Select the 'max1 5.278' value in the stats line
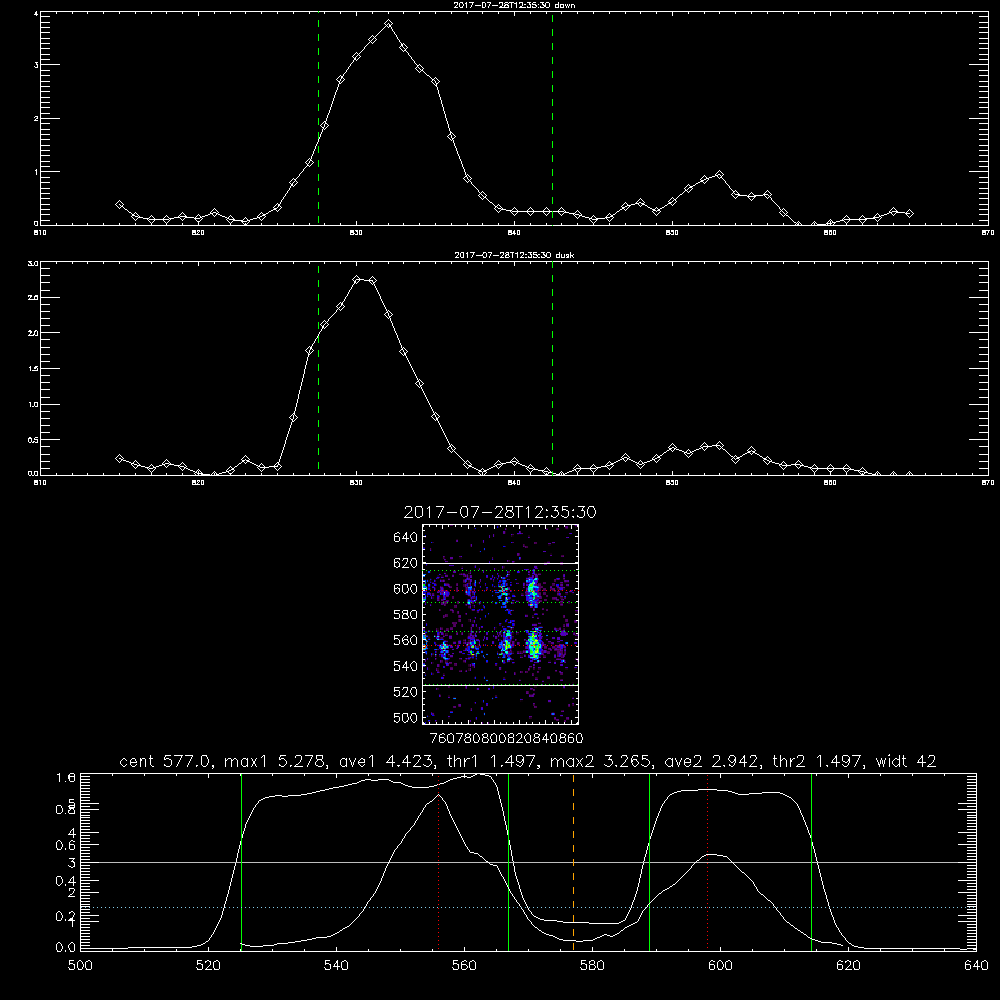Viewport: 1000px width, 1000px height. point(276,761)
